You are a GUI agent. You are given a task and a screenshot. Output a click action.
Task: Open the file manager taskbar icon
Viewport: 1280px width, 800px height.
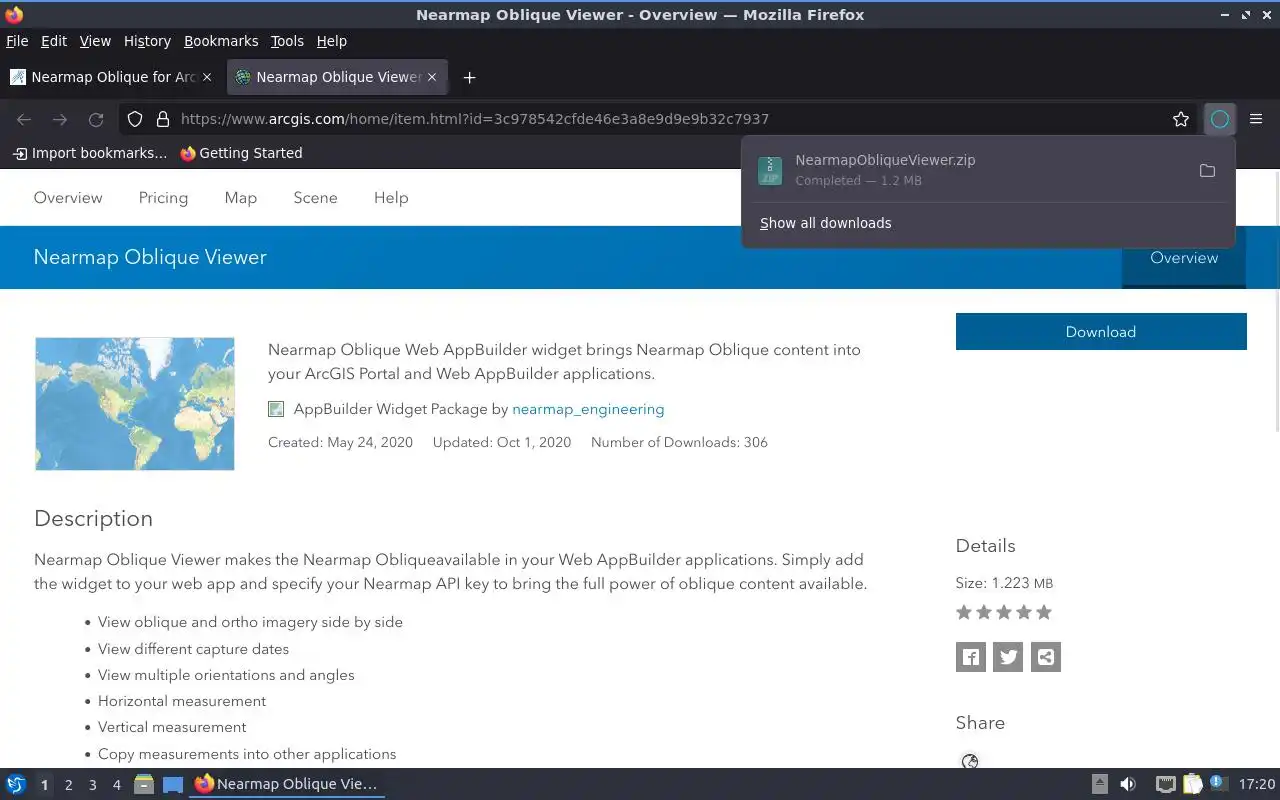click(143, 784)
